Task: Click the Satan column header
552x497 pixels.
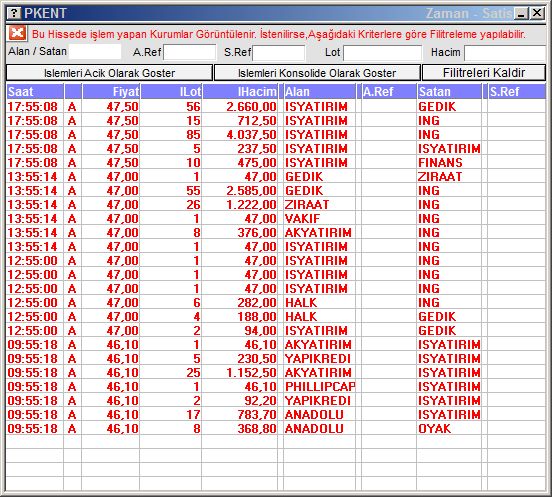Action: [x=449, y=92]
